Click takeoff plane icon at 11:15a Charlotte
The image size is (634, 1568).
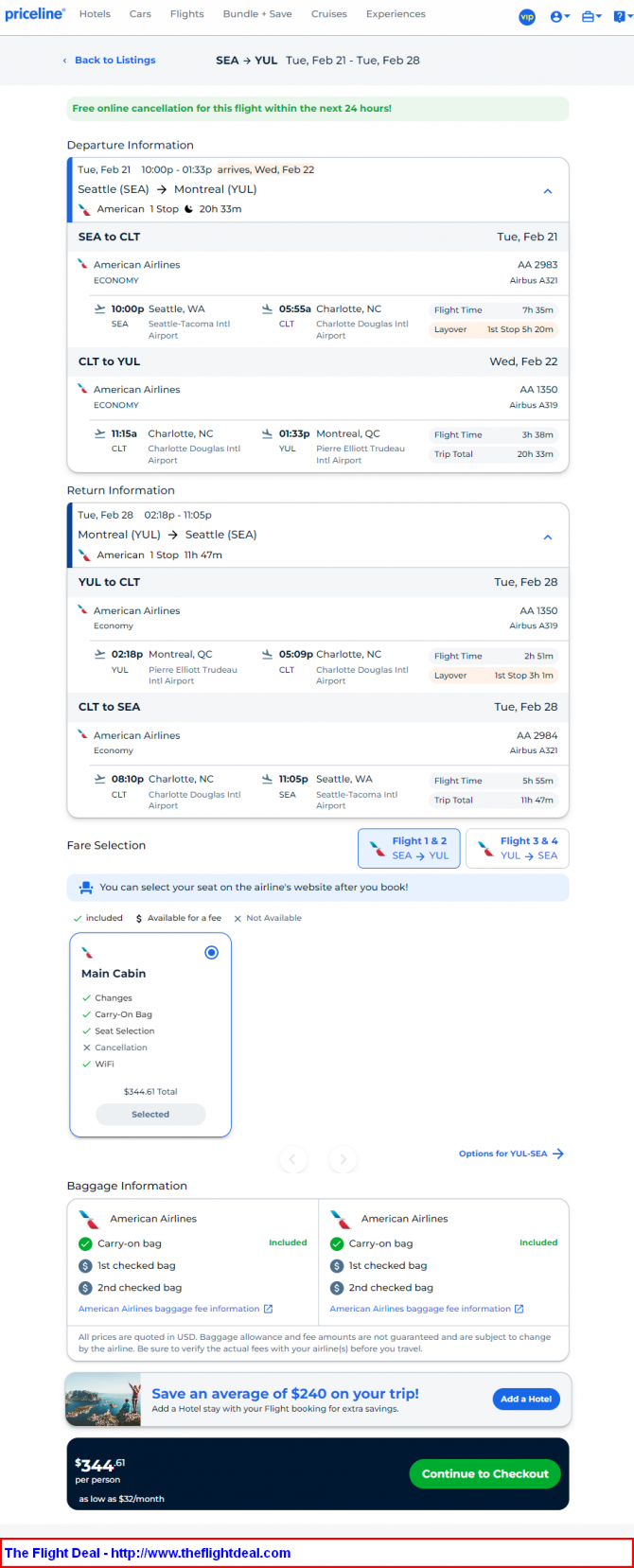[100, 433]
